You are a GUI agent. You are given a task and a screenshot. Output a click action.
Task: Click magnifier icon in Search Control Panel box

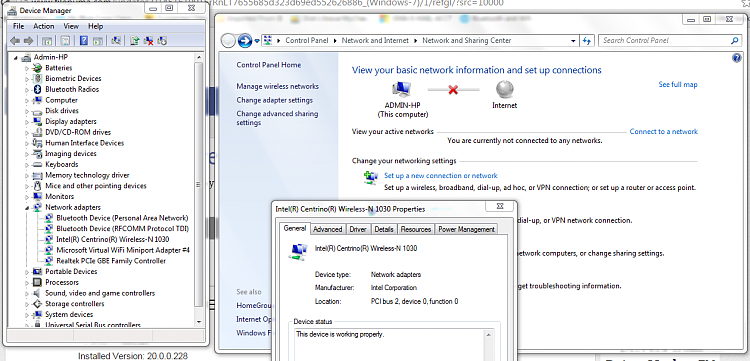tap(735, 41)
